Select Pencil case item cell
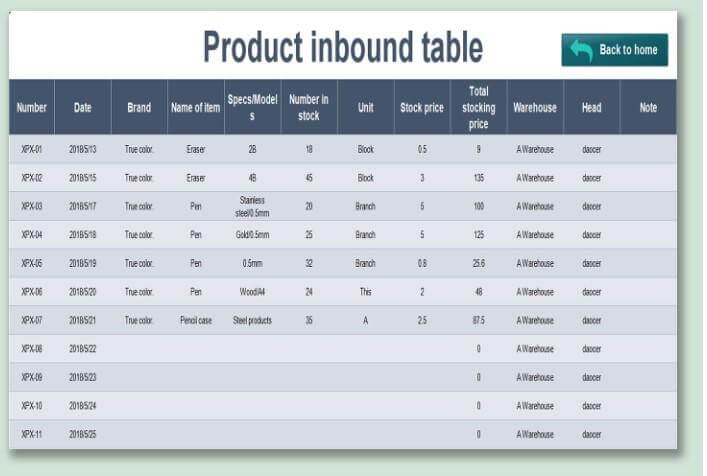Screen dimensions: 707x476 click(x=196, y=320)
